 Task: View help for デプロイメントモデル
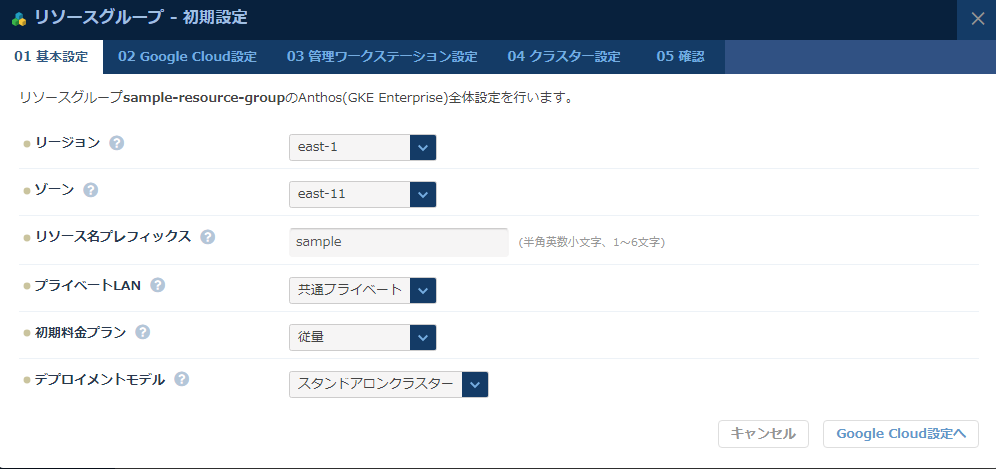point(182,379)
